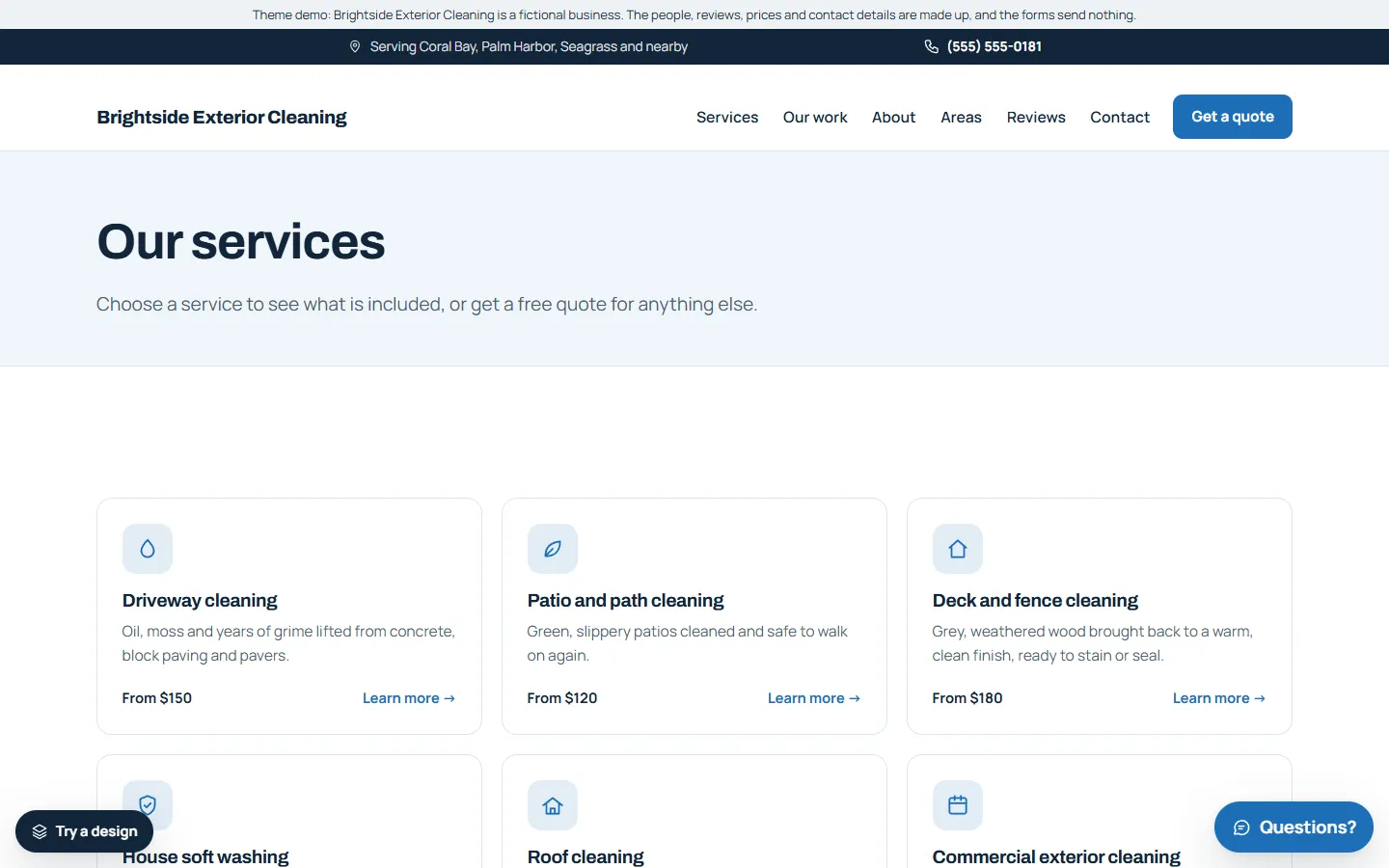Click the house icon on Deck and fence cleaning
Viewport: 1389px width, 868px height.
coord(958,549)
